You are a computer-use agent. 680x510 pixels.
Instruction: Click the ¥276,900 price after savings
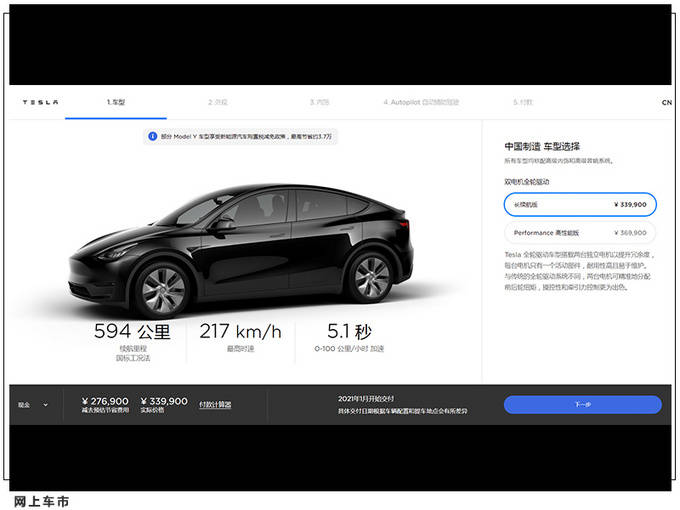pyautogui.click(x=104, y=401)
